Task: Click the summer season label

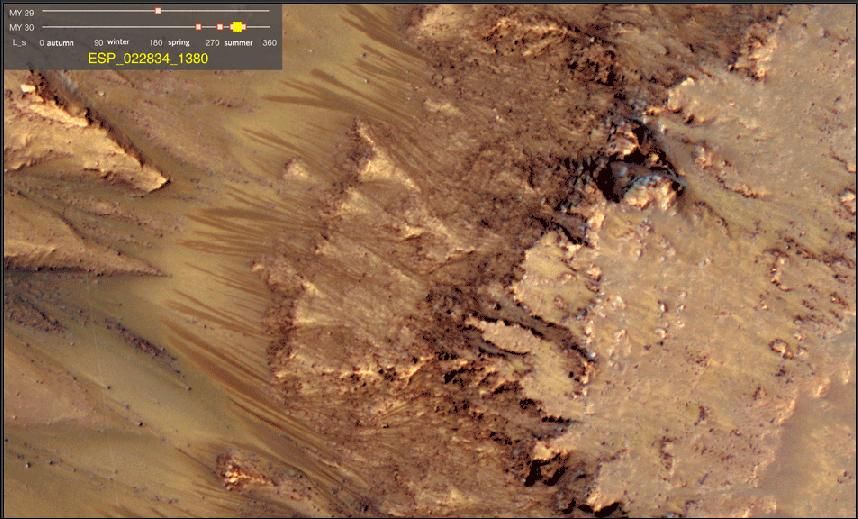Action: click(238, 44)
